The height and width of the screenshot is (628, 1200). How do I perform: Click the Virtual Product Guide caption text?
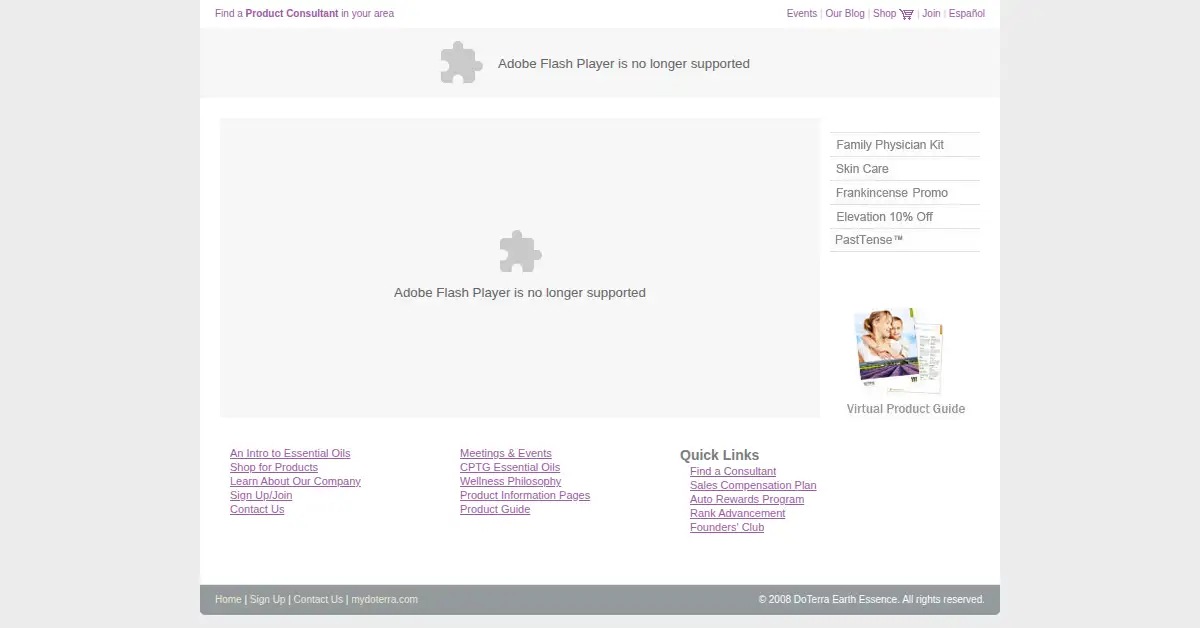[906, 409]
